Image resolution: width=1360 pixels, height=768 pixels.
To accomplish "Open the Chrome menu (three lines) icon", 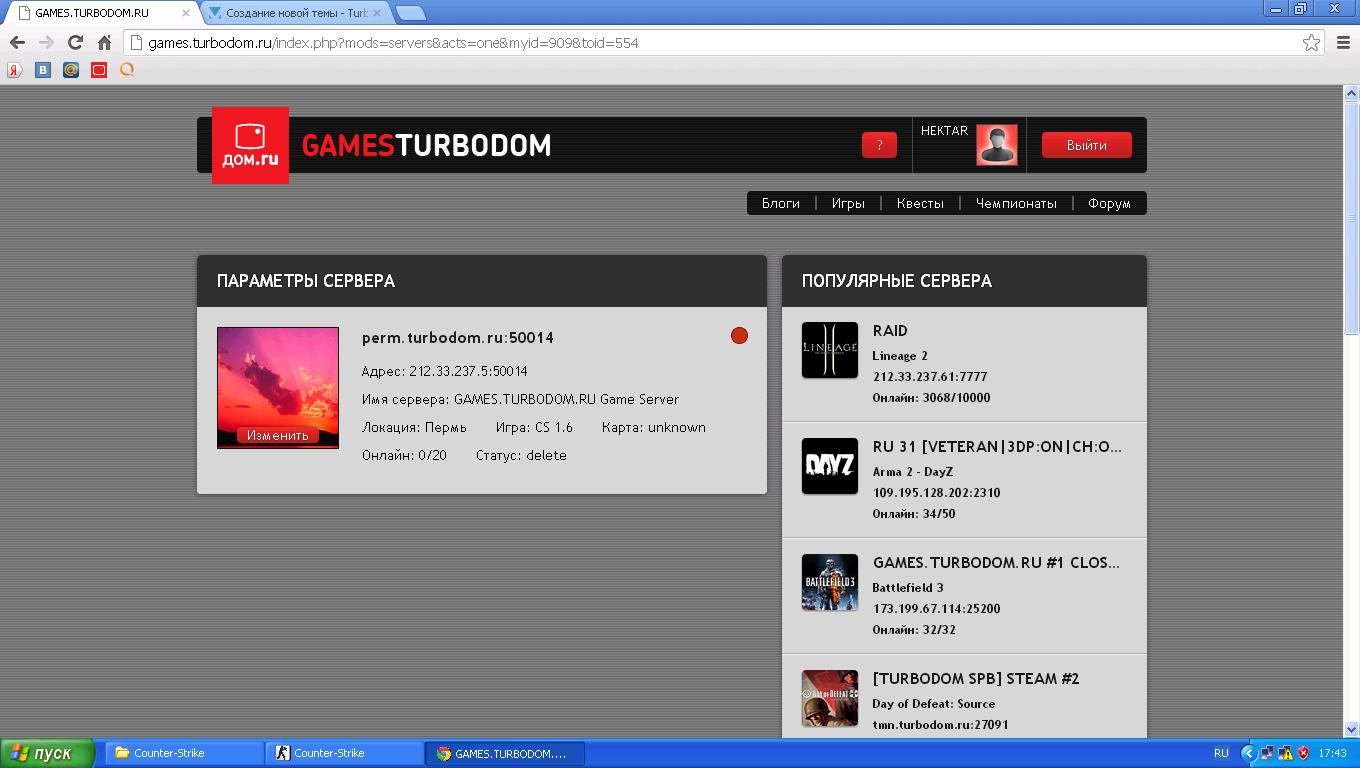I will point(1344,42).
